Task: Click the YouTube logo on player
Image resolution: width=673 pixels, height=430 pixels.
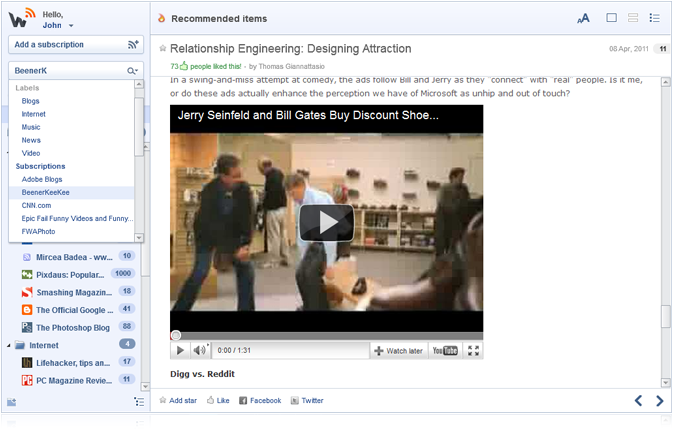Action: click(x=444, y=350)
